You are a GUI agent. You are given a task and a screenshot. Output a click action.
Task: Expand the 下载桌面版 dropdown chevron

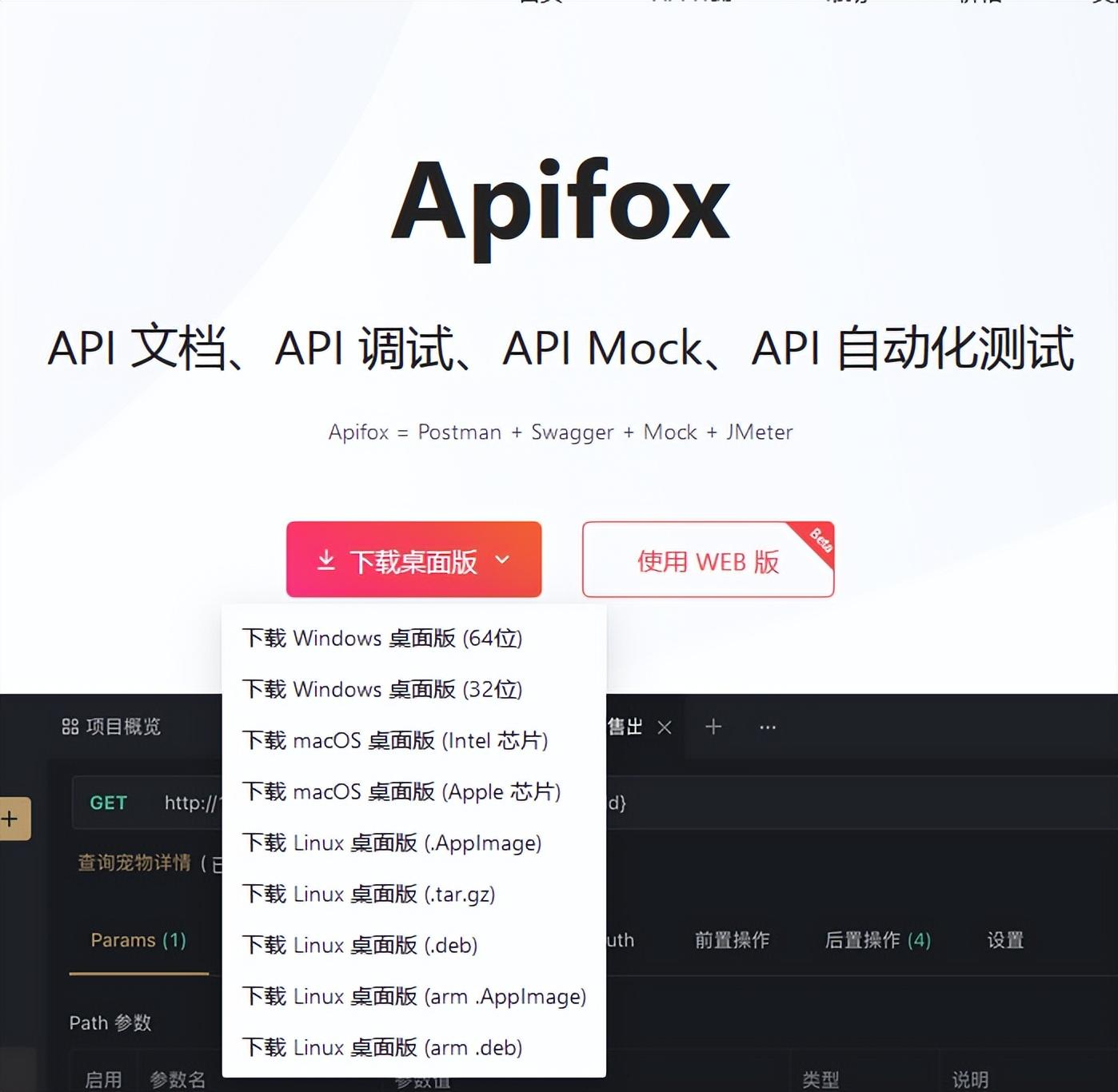[502, 560]
